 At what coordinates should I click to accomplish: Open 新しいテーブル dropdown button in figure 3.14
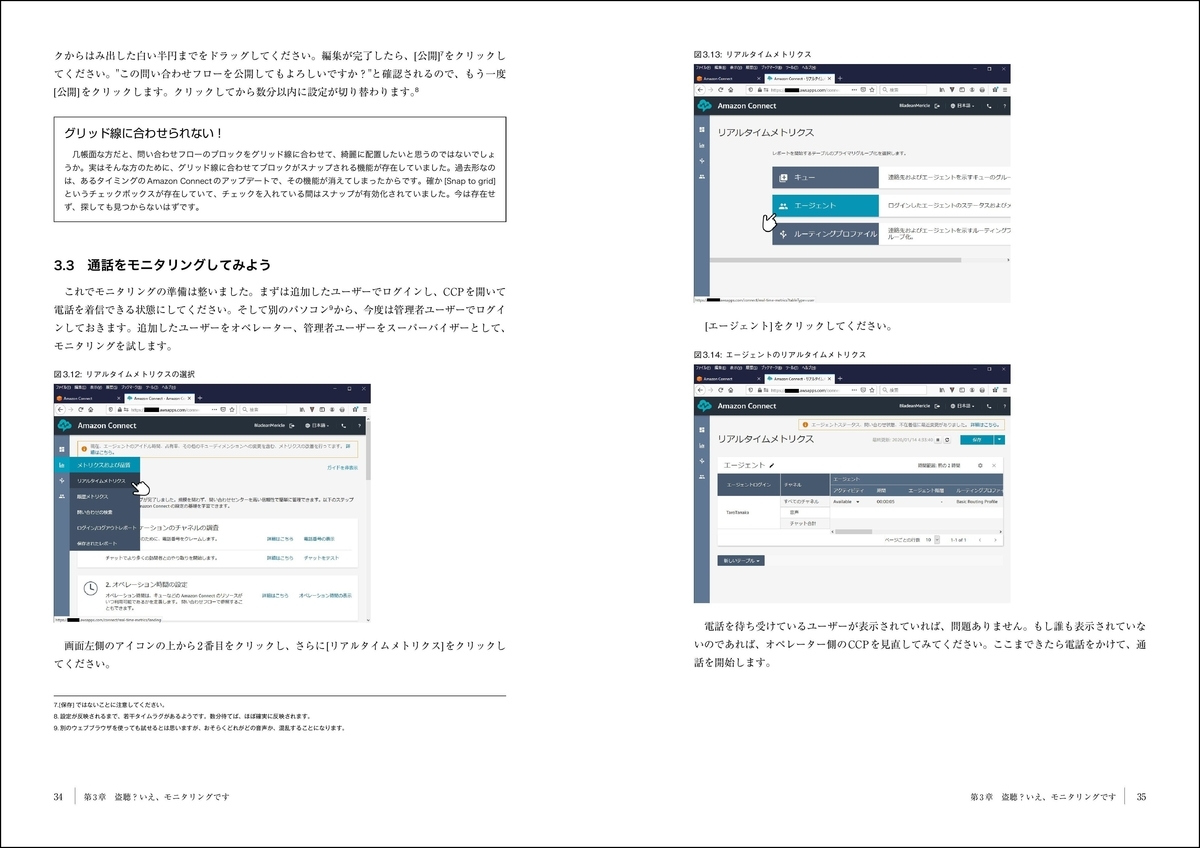tap(741, 561)
